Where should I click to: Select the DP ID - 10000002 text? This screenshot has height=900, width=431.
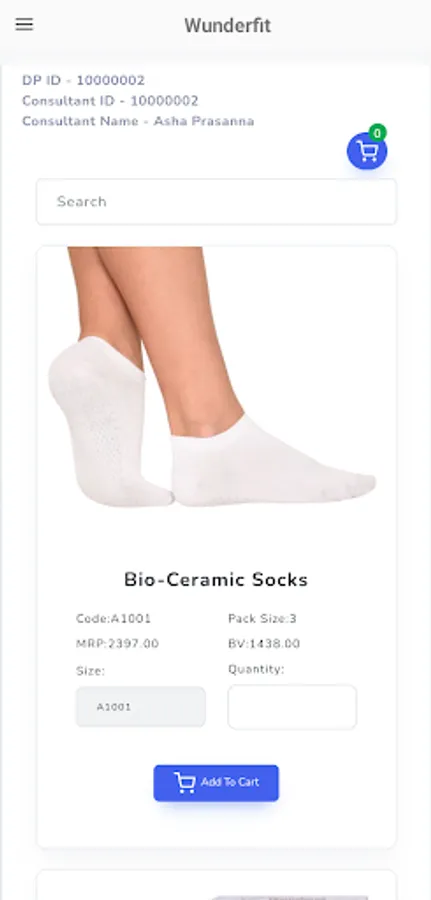click(83, 80)
